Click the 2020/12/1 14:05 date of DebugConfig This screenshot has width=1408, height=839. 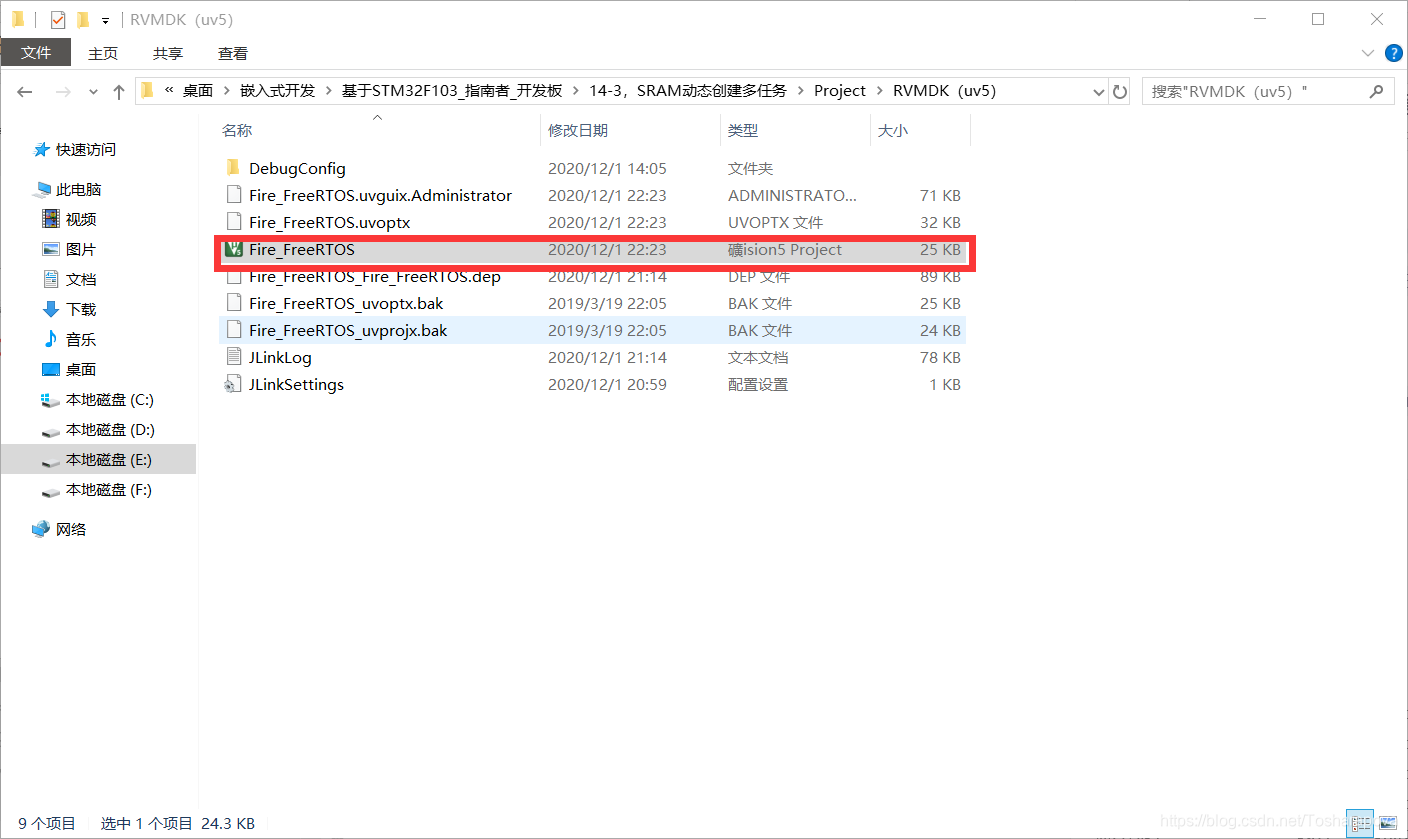pos(607,168)
